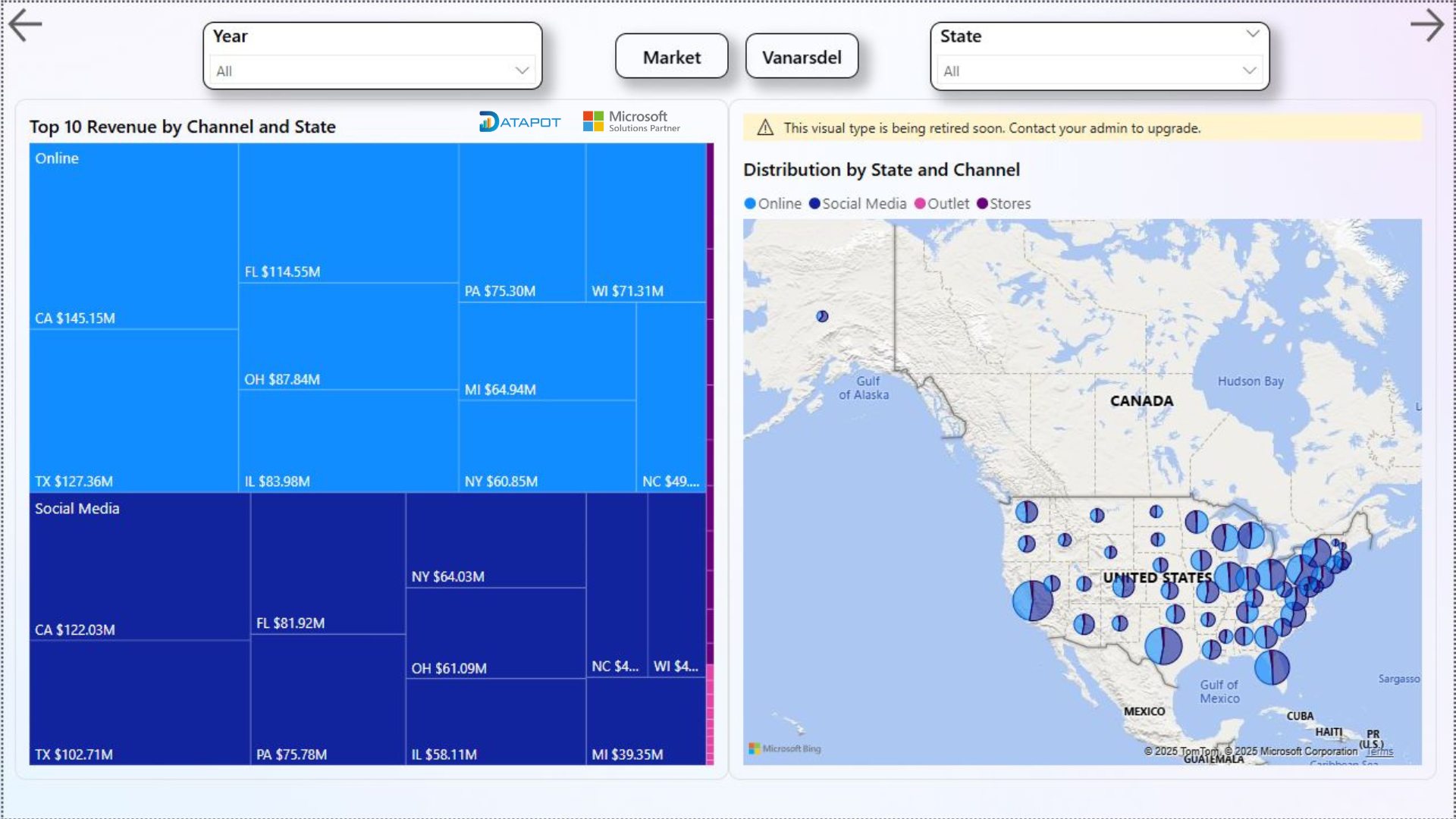Select the OH $61.09M Social Media tile
This screenshot has width=1456, height=819.
(495, 632)
